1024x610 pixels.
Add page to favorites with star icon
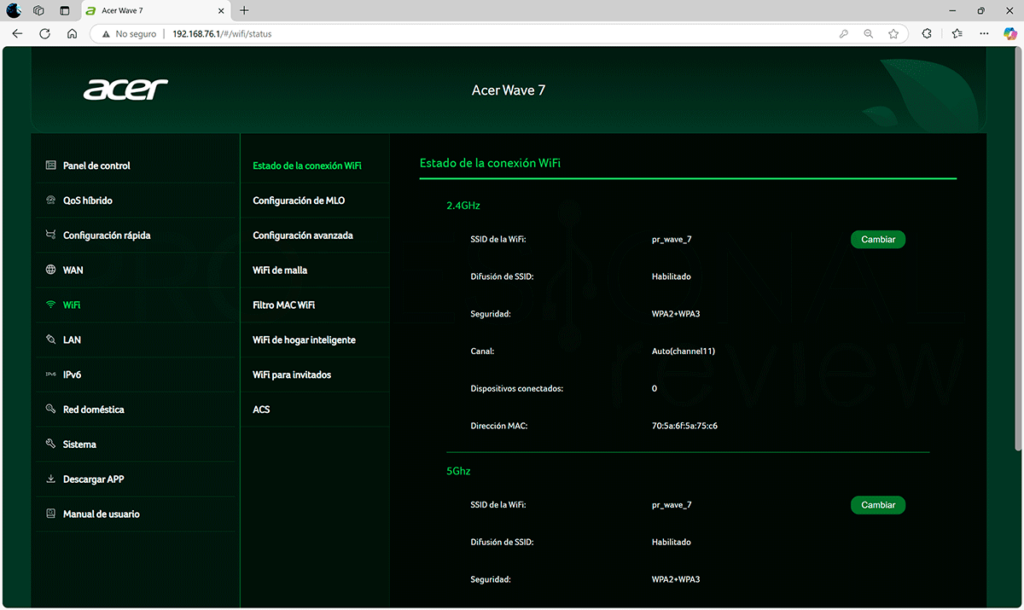[893, 33]
